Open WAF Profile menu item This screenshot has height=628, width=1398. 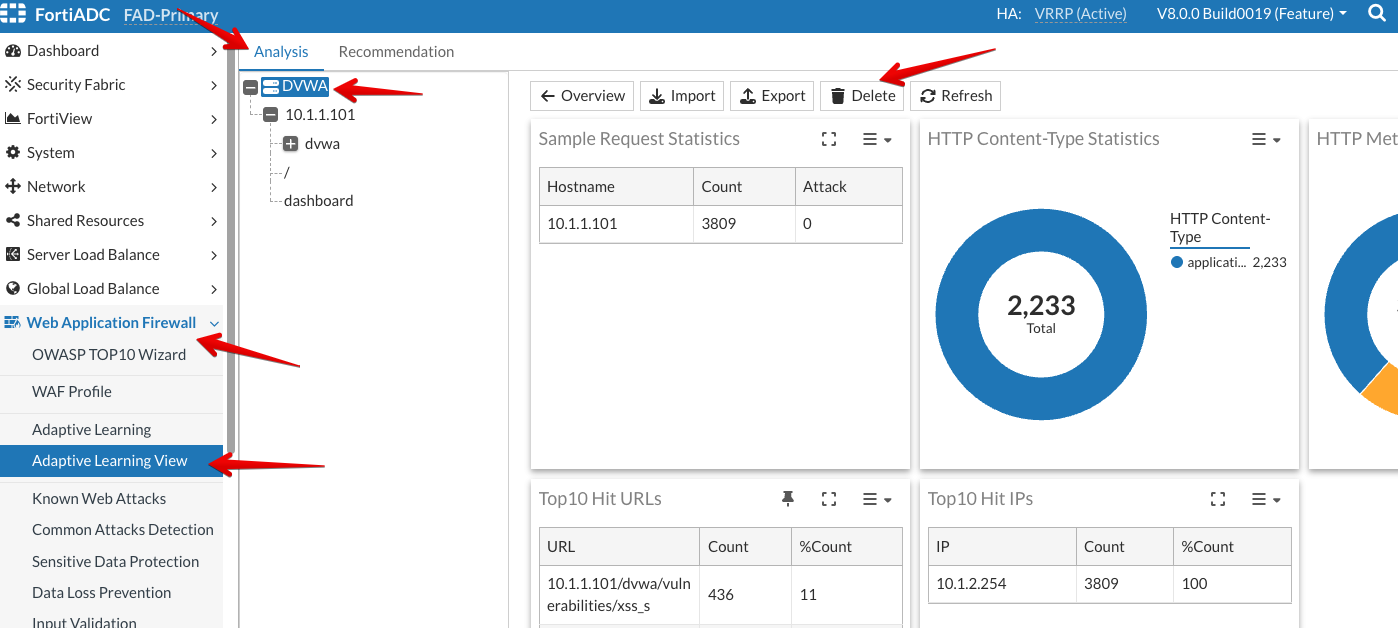pos(72,392)
